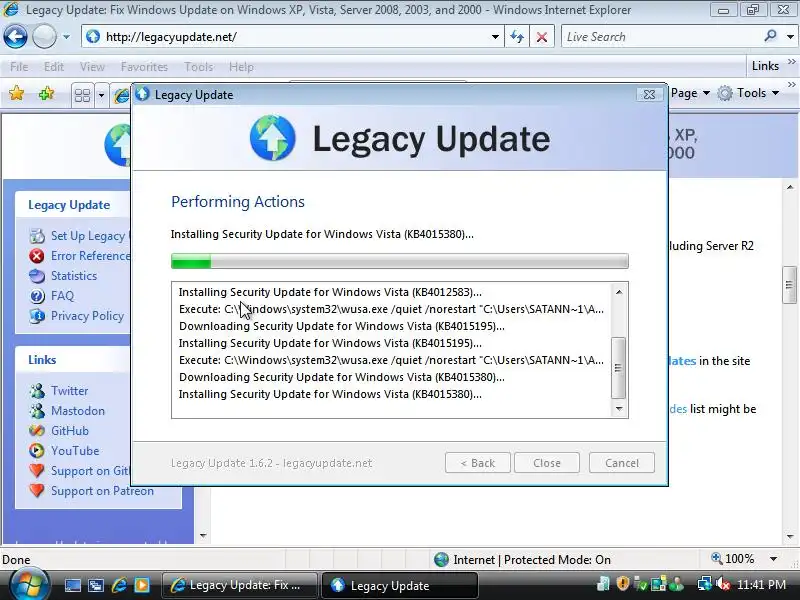Click the Windows Start orb
800x600 pixels.
tap(29, 584)
